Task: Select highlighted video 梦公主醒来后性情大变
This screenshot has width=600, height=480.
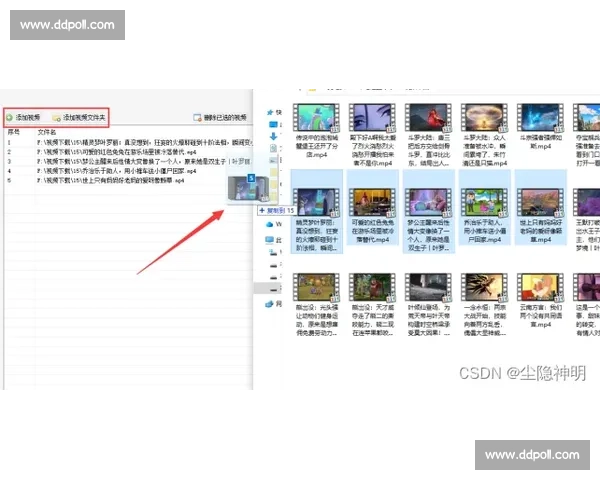Action: pyautogui.click(x=429, y=211)
